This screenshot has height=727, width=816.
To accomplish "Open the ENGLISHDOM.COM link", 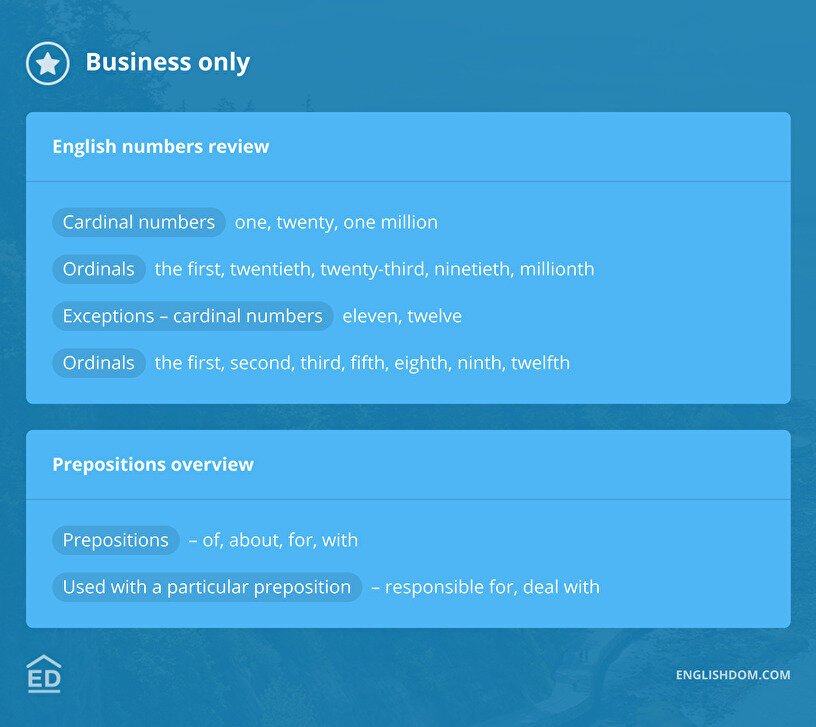I will coord(732,675).
